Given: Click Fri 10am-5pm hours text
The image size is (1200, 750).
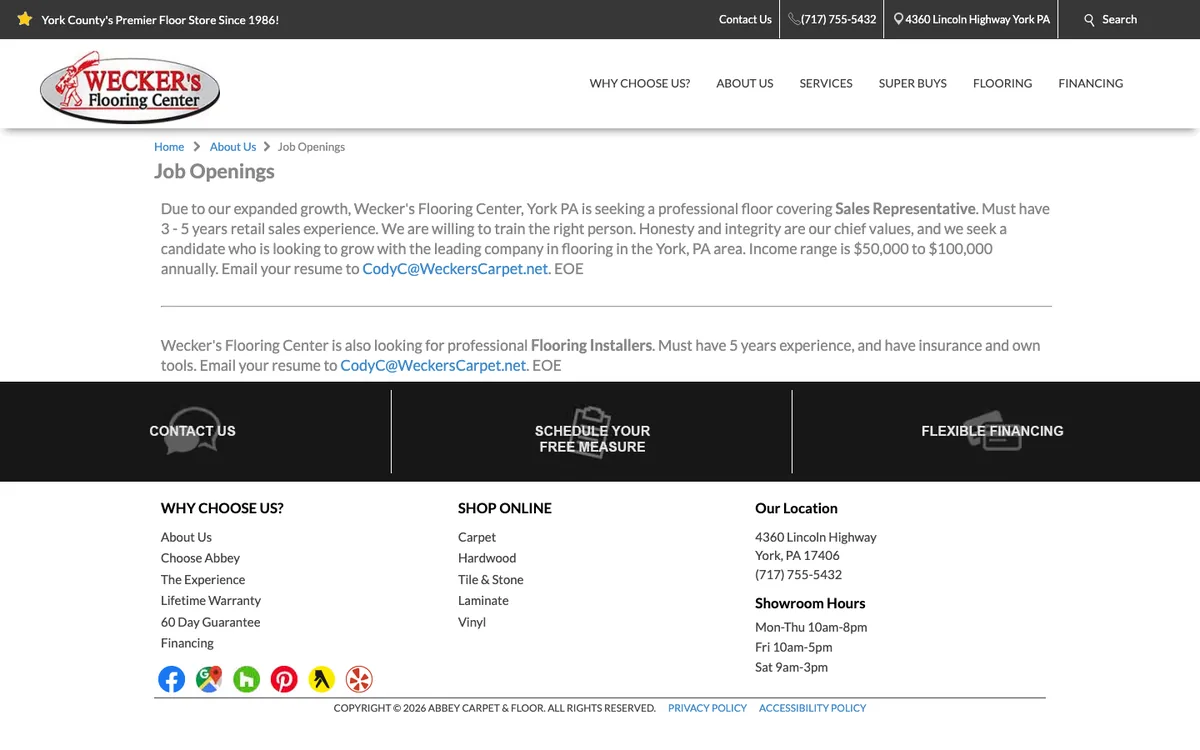Looking at the screenshot, I should [x=793, y=648].
